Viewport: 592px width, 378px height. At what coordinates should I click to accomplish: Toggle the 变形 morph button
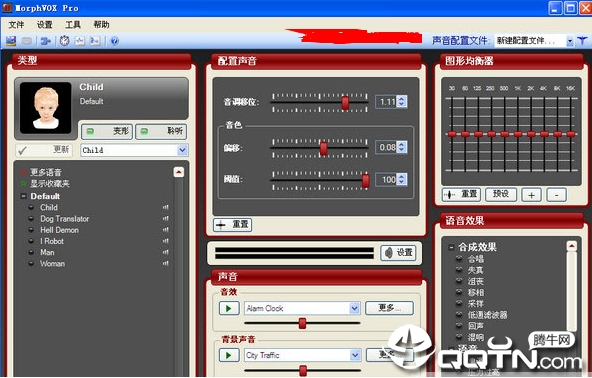point(107,131)
